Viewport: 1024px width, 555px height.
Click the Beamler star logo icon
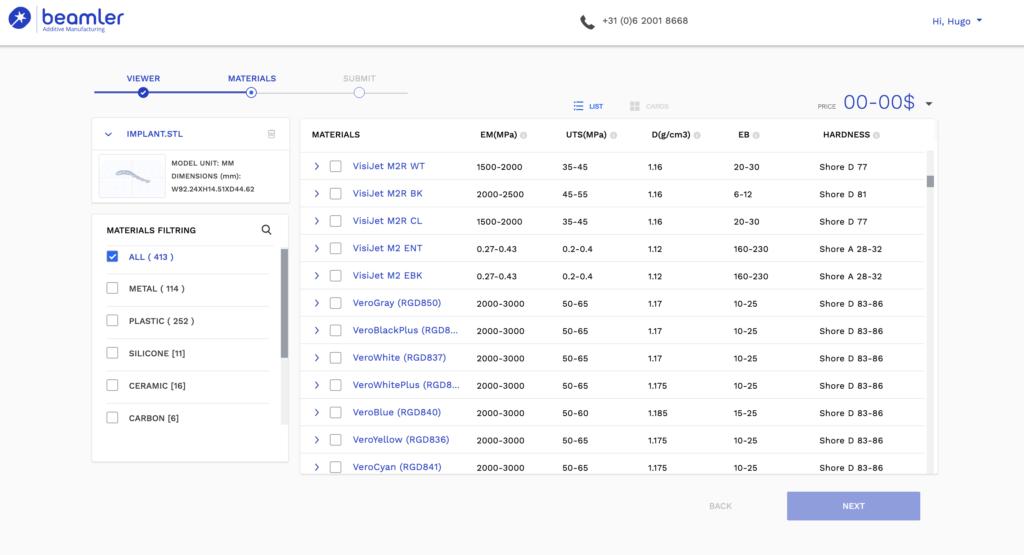[20, 18]
